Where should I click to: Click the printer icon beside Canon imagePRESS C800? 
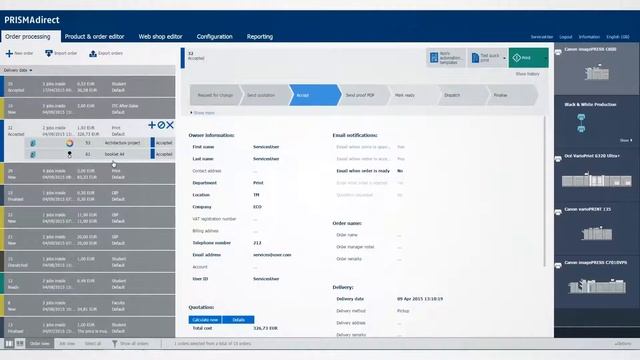[x=558, y=52]
